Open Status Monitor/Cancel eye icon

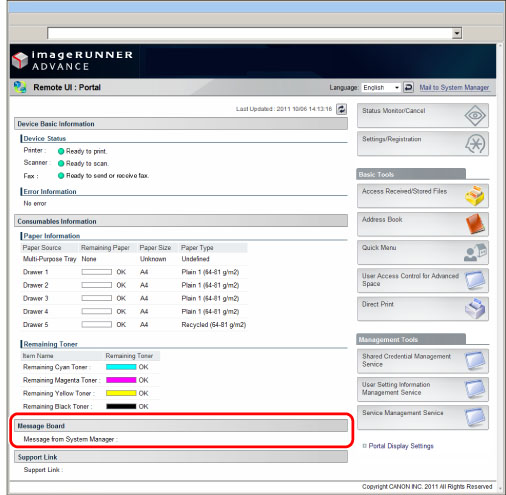pos(475,116)
